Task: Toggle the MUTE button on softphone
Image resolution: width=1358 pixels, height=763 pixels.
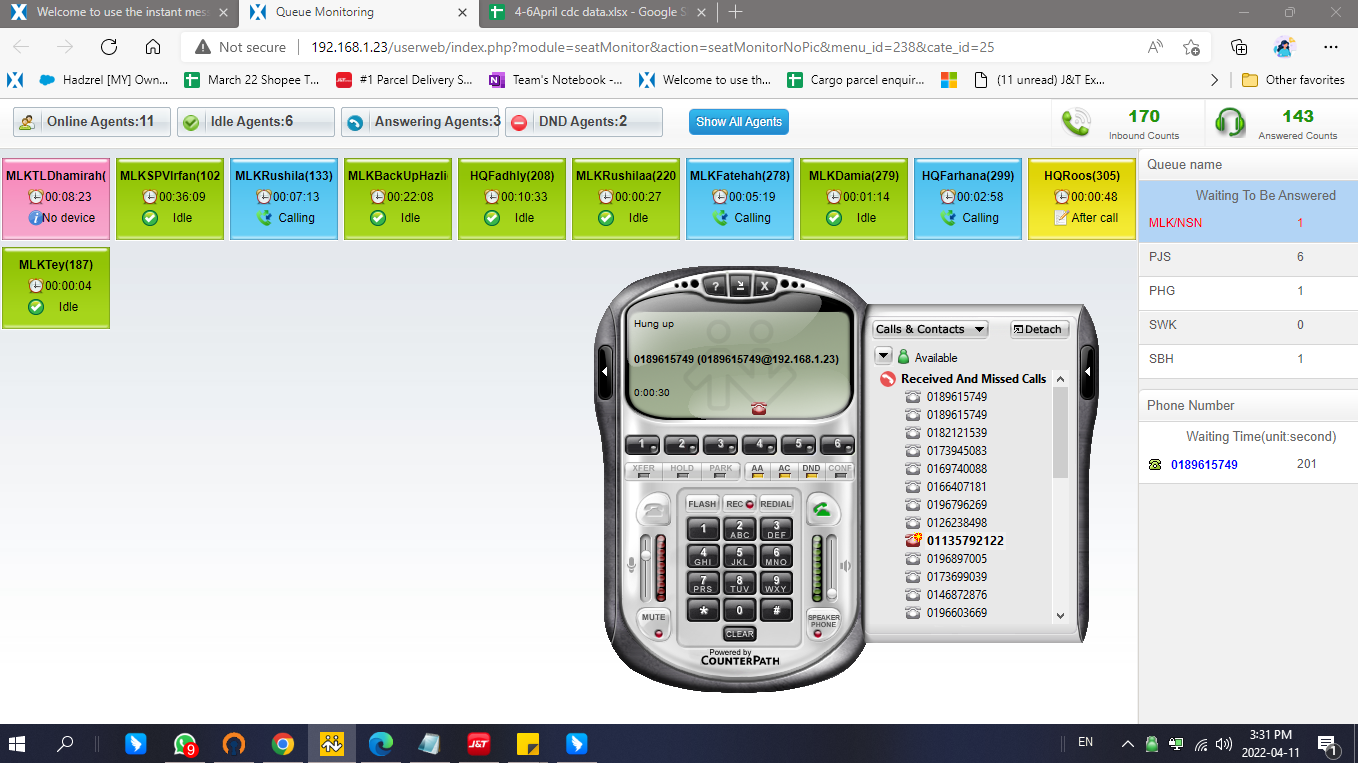Action: [654, 622]
